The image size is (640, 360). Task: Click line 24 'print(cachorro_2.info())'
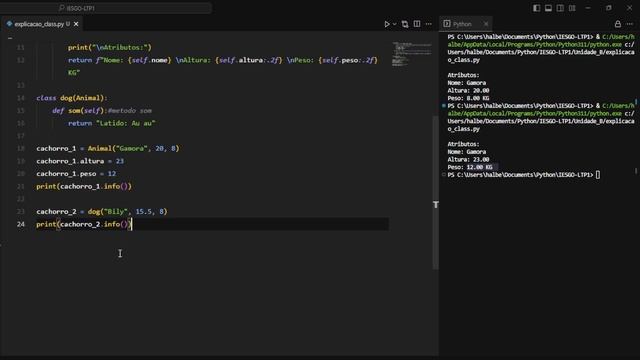(x=84, y=224)
